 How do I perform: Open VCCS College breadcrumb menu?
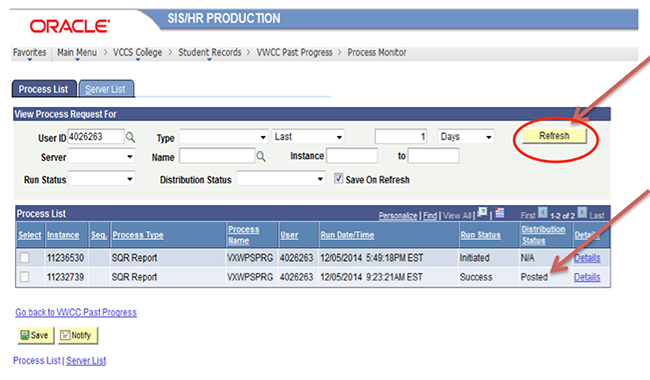[138, 53]
